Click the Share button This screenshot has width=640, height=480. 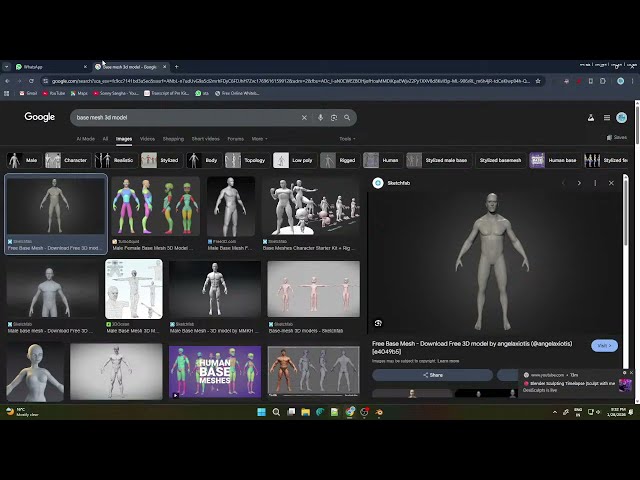click(x=433, y=375)
